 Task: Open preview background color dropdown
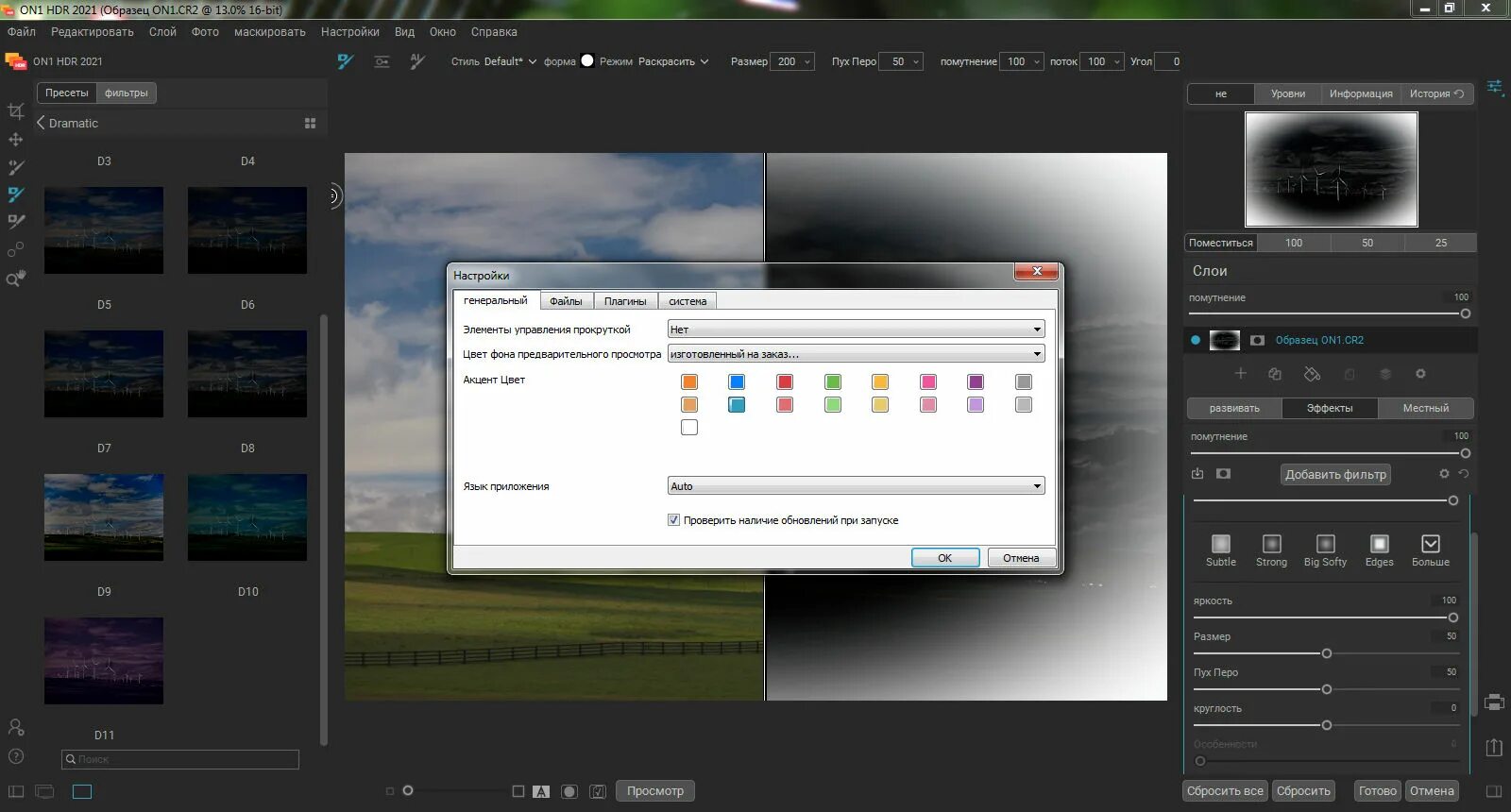856,354
